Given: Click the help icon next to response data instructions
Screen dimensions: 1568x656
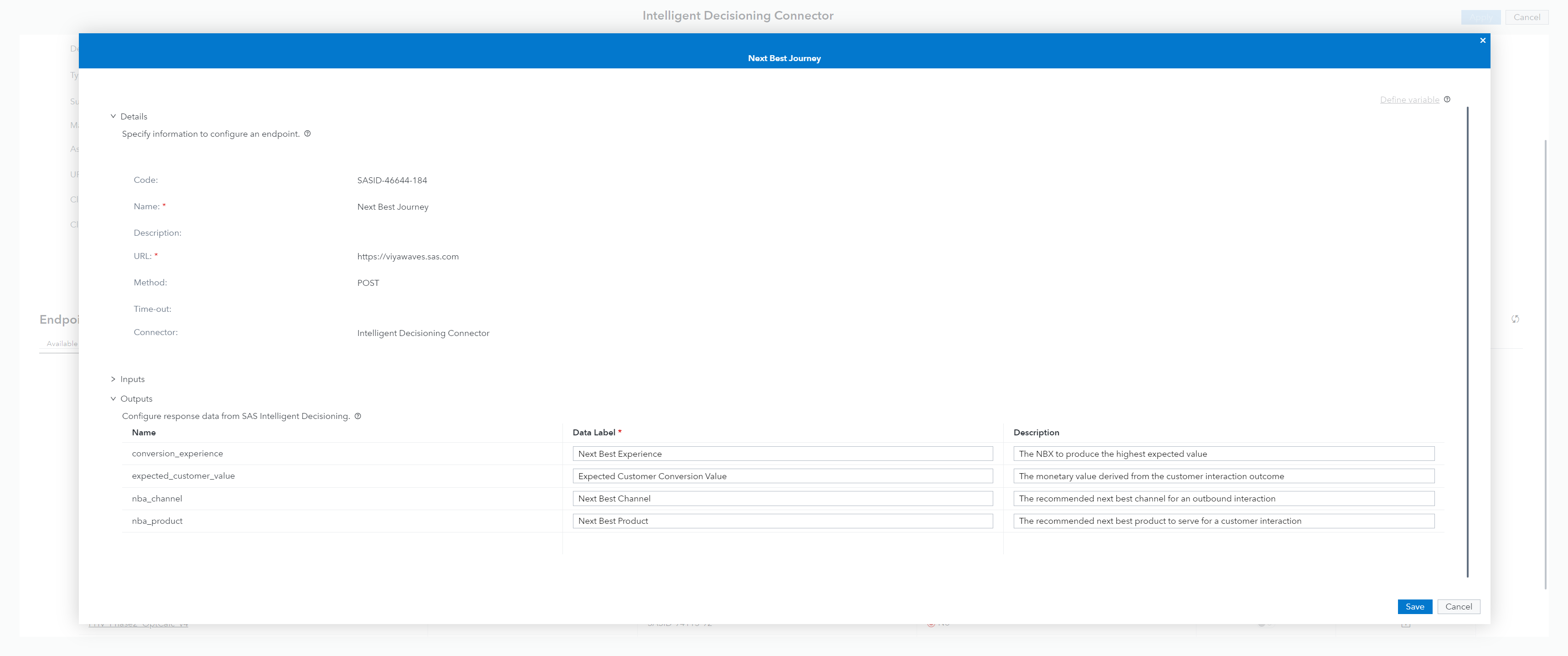Looking at the screenshot, I should pyautogui.click(x=357, y=416).
